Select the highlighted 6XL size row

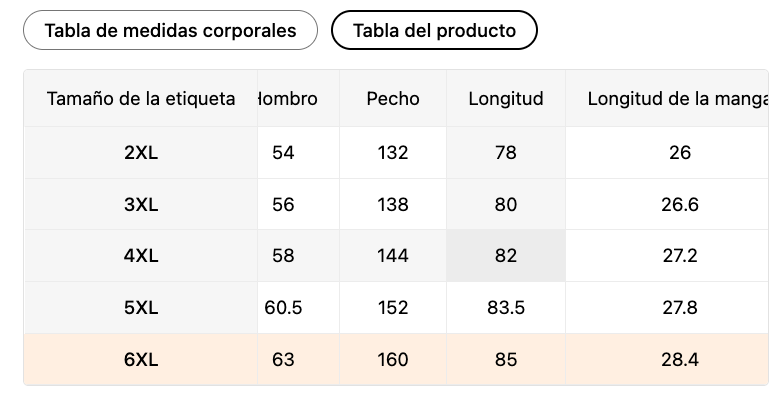(396, 360)
